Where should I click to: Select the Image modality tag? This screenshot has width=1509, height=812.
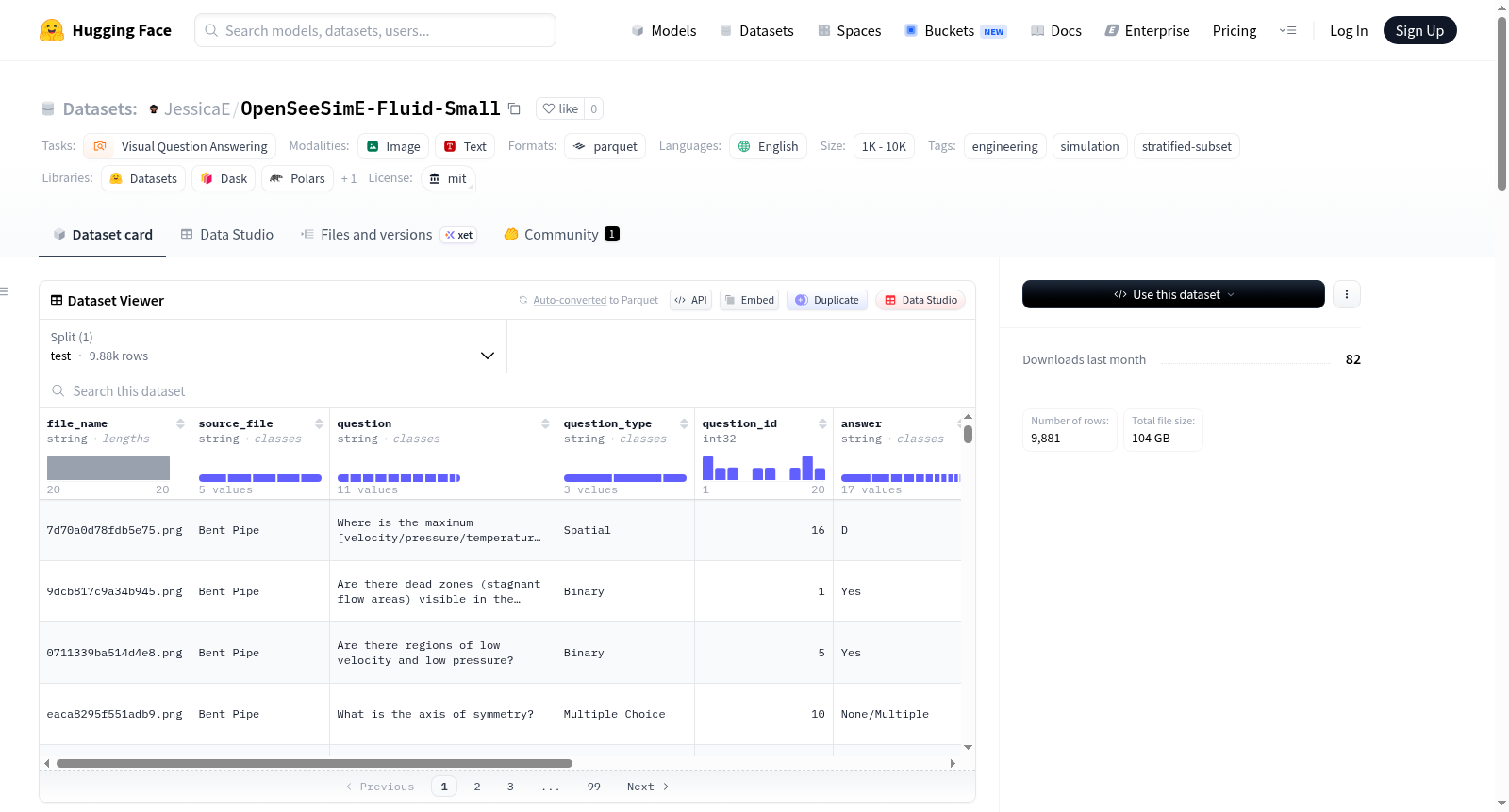click(393, 146)
